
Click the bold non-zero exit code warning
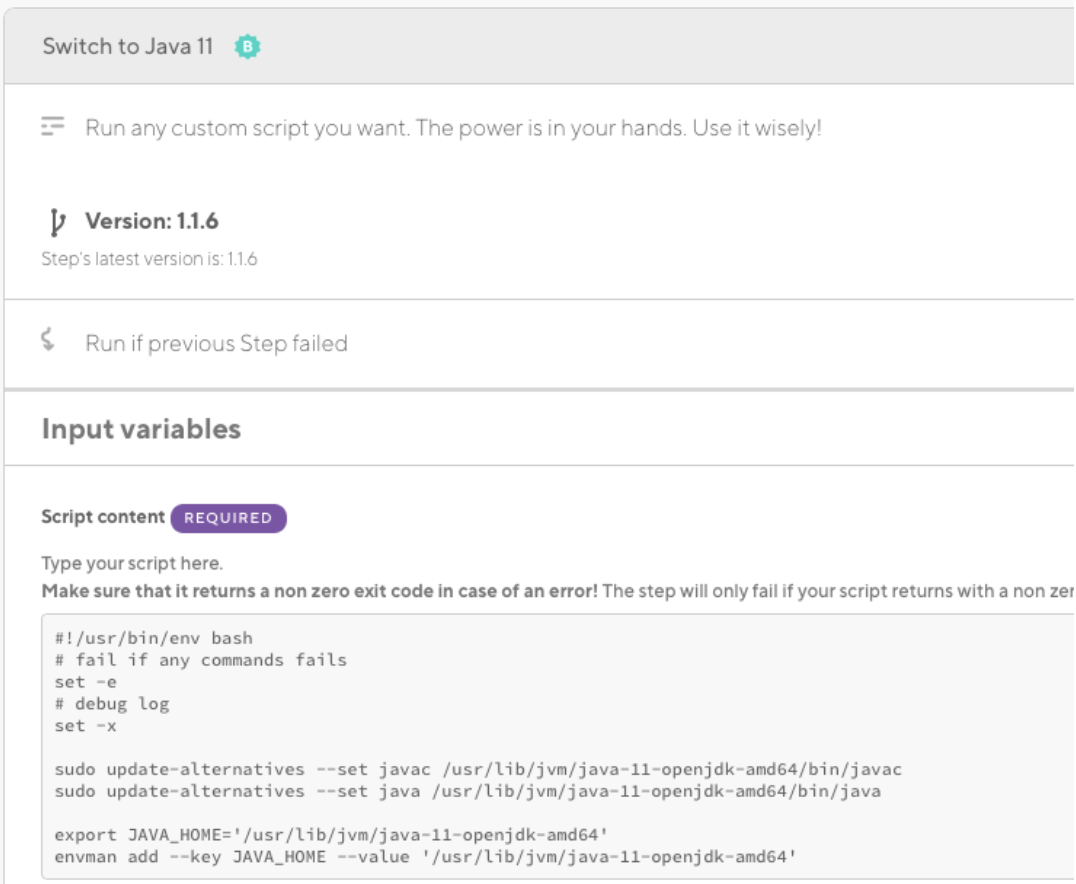pos(320,590)
